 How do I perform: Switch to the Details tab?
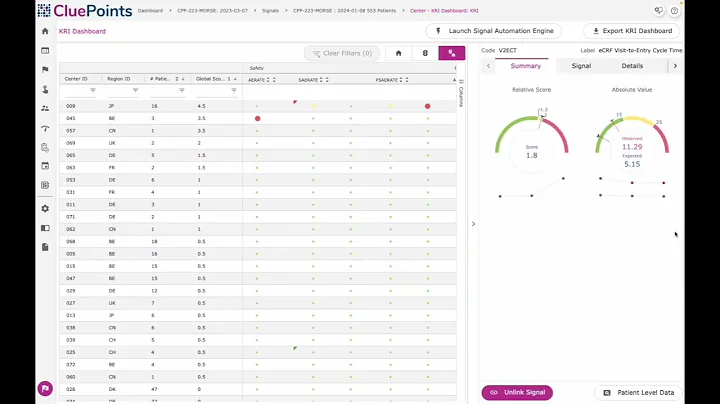[x=632, y=66]
